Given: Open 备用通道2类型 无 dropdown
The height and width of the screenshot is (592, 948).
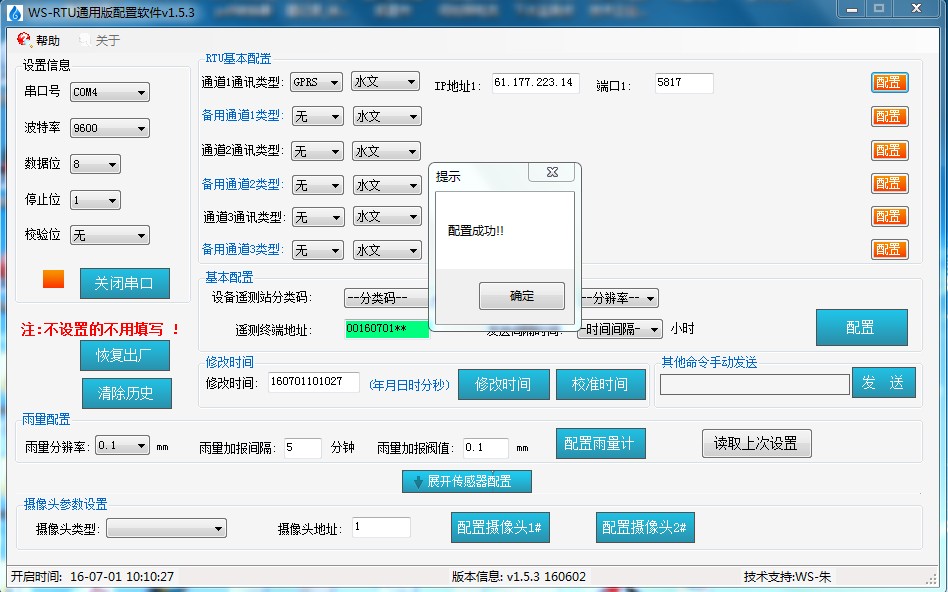Looking at the screenshot, I should (317, 185).
